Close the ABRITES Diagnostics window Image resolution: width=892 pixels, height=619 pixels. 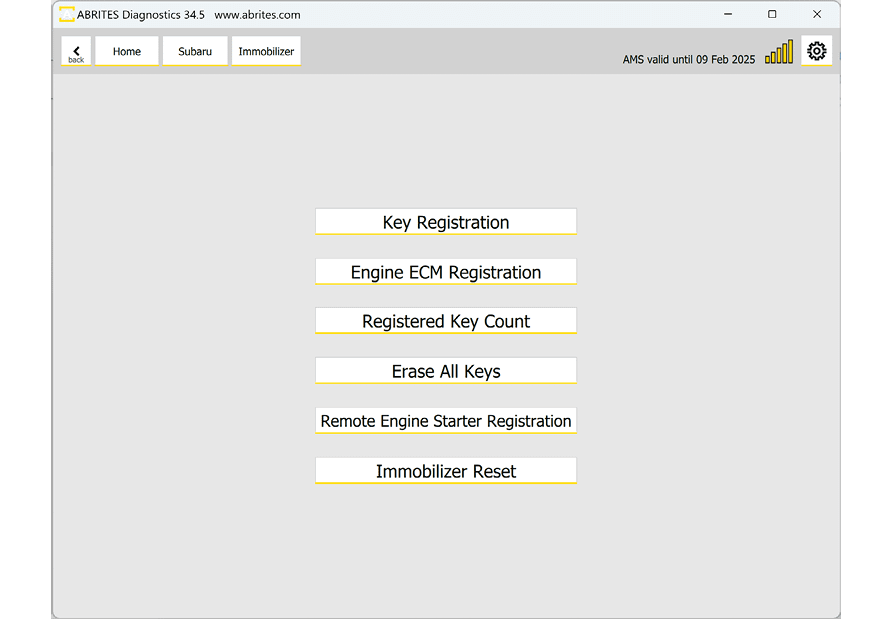pyautogui.click(x=817, y=14)
